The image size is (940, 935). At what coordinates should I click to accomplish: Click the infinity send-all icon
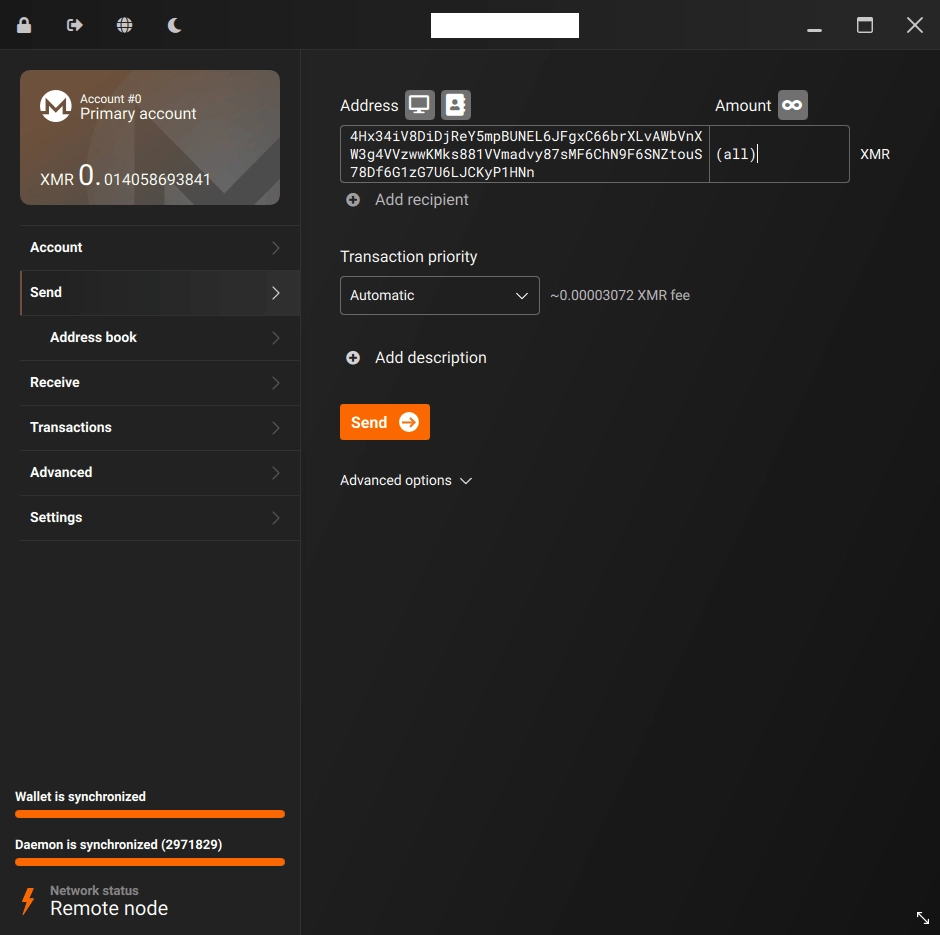tap(792, 105)
